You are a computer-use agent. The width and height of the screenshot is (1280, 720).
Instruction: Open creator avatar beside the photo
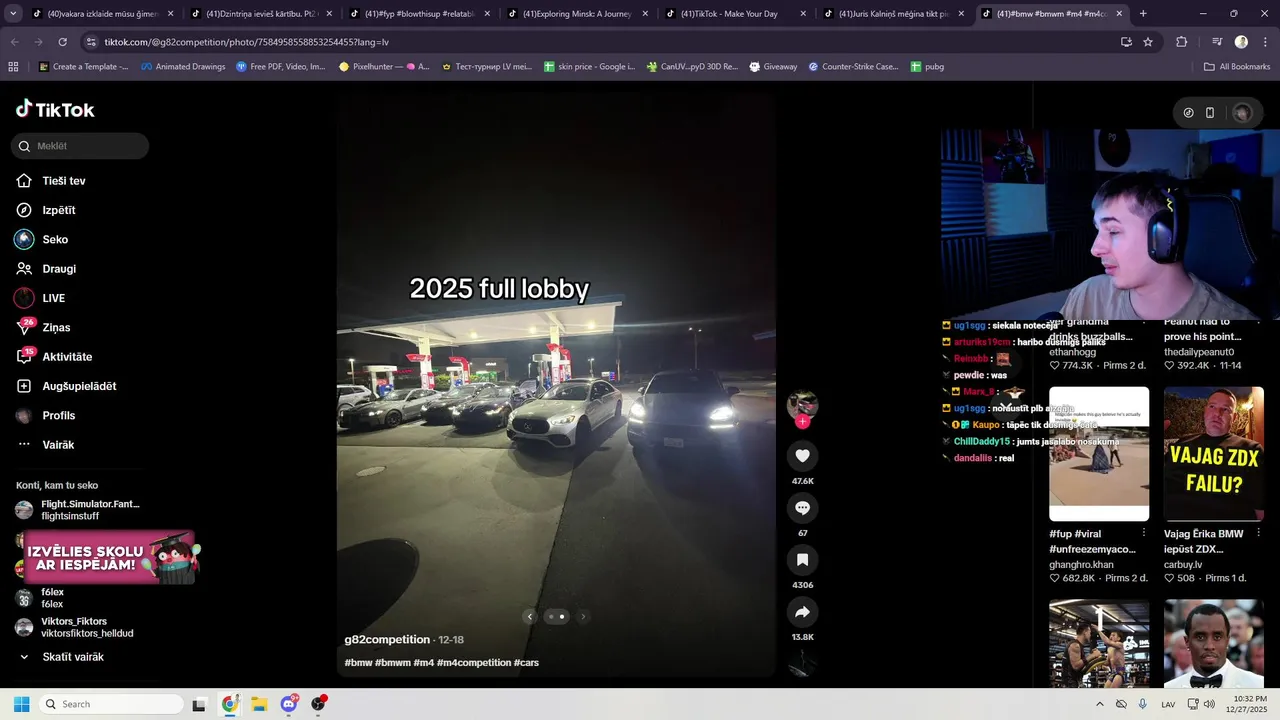(802, 404)
